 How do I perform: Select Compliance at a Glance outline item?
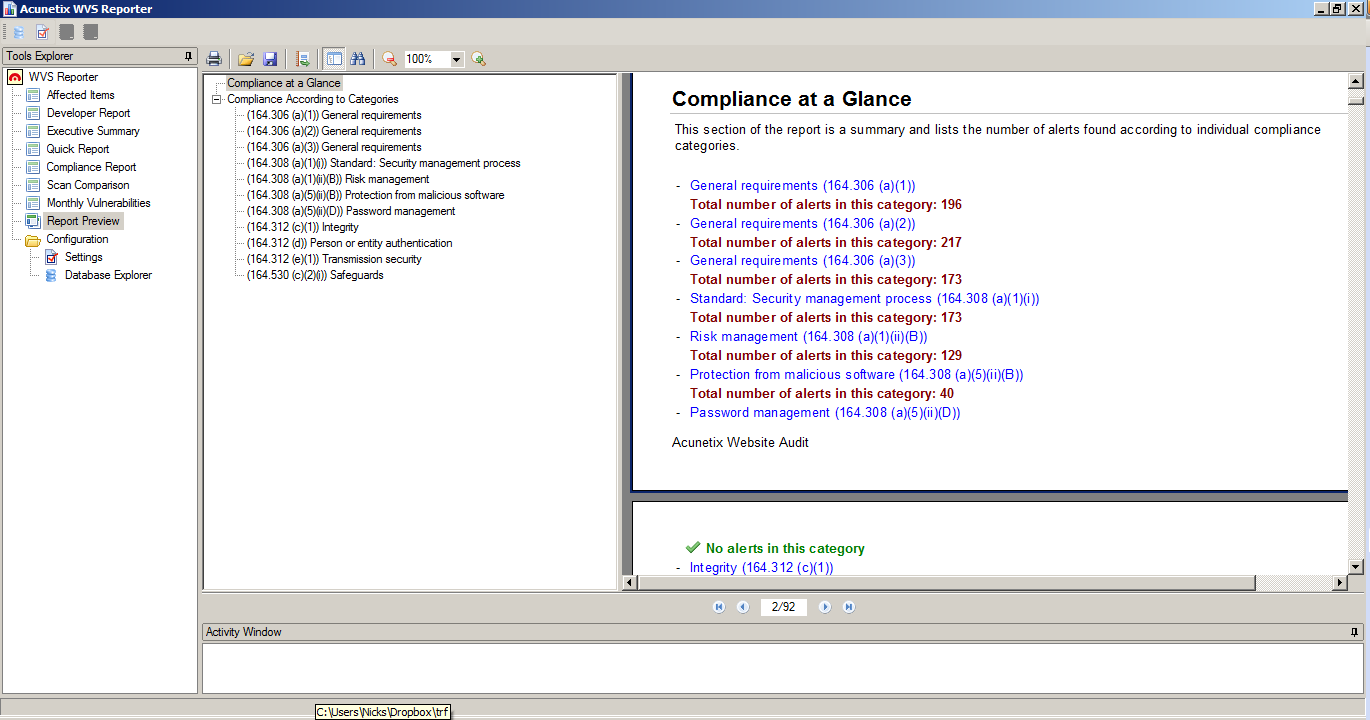(284, 83)
